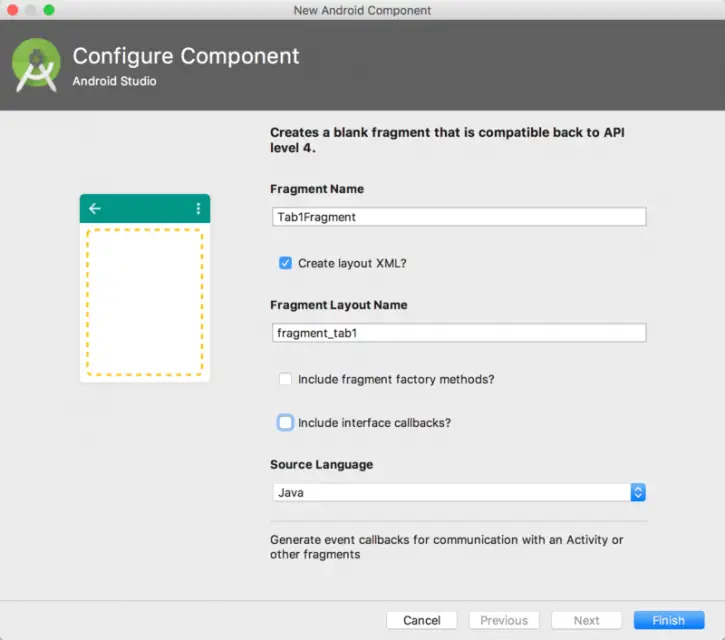Screen dimensions: 725x640
Task: Click the back arrow in fragment preview
Action: (x=95, y=209)
